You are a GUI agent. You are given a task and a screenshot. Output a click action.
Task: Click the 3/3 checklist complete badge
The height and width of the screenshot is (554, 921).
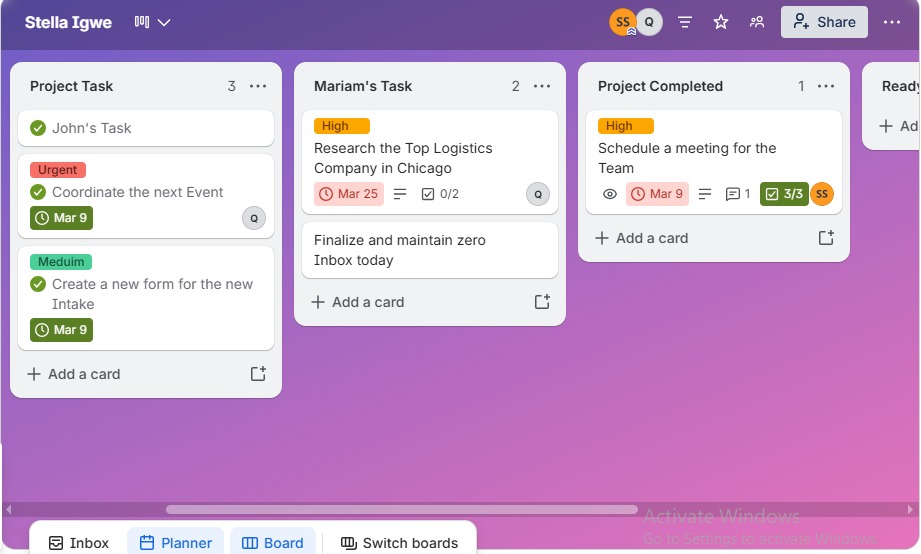(784, 194)
